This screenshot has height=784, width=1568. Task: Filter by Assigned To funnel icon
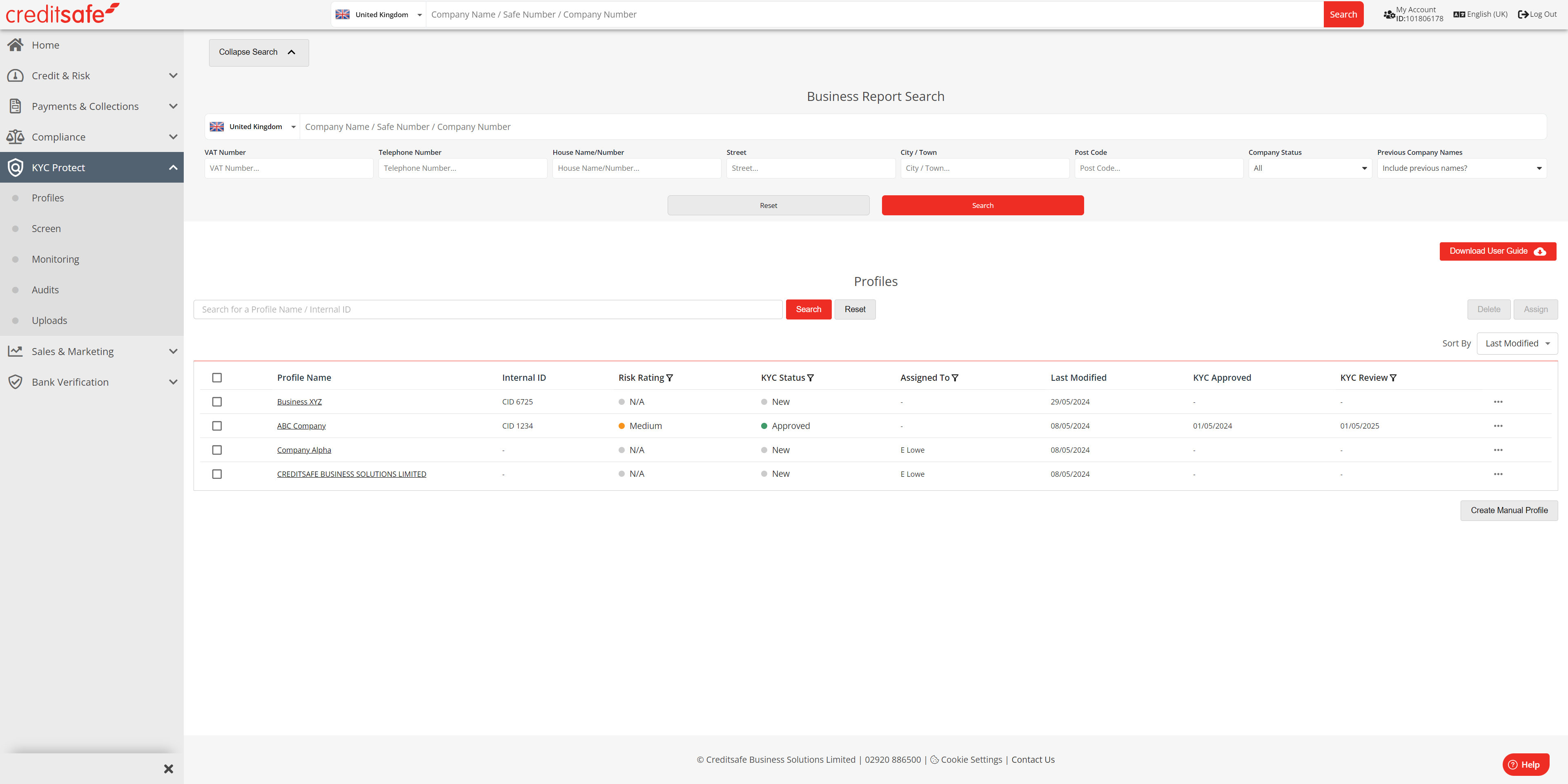955,377
